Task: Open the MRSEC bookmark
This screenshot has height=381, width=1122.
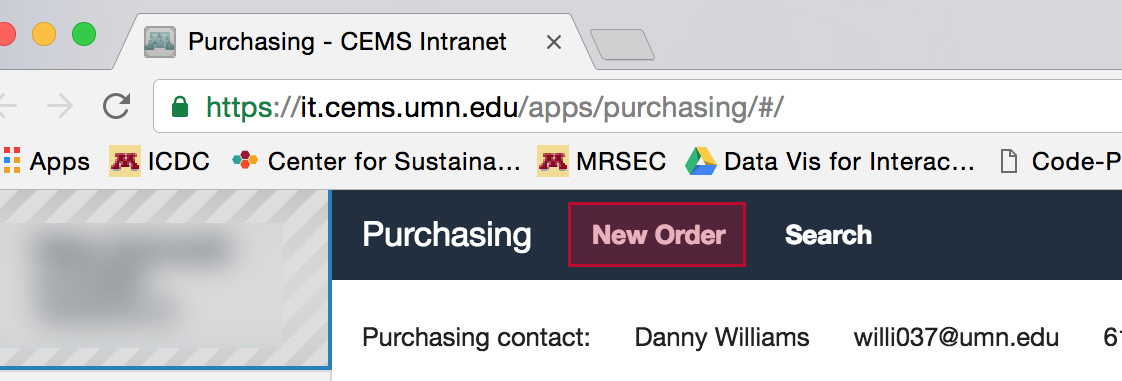Action: tap(602, 162)
